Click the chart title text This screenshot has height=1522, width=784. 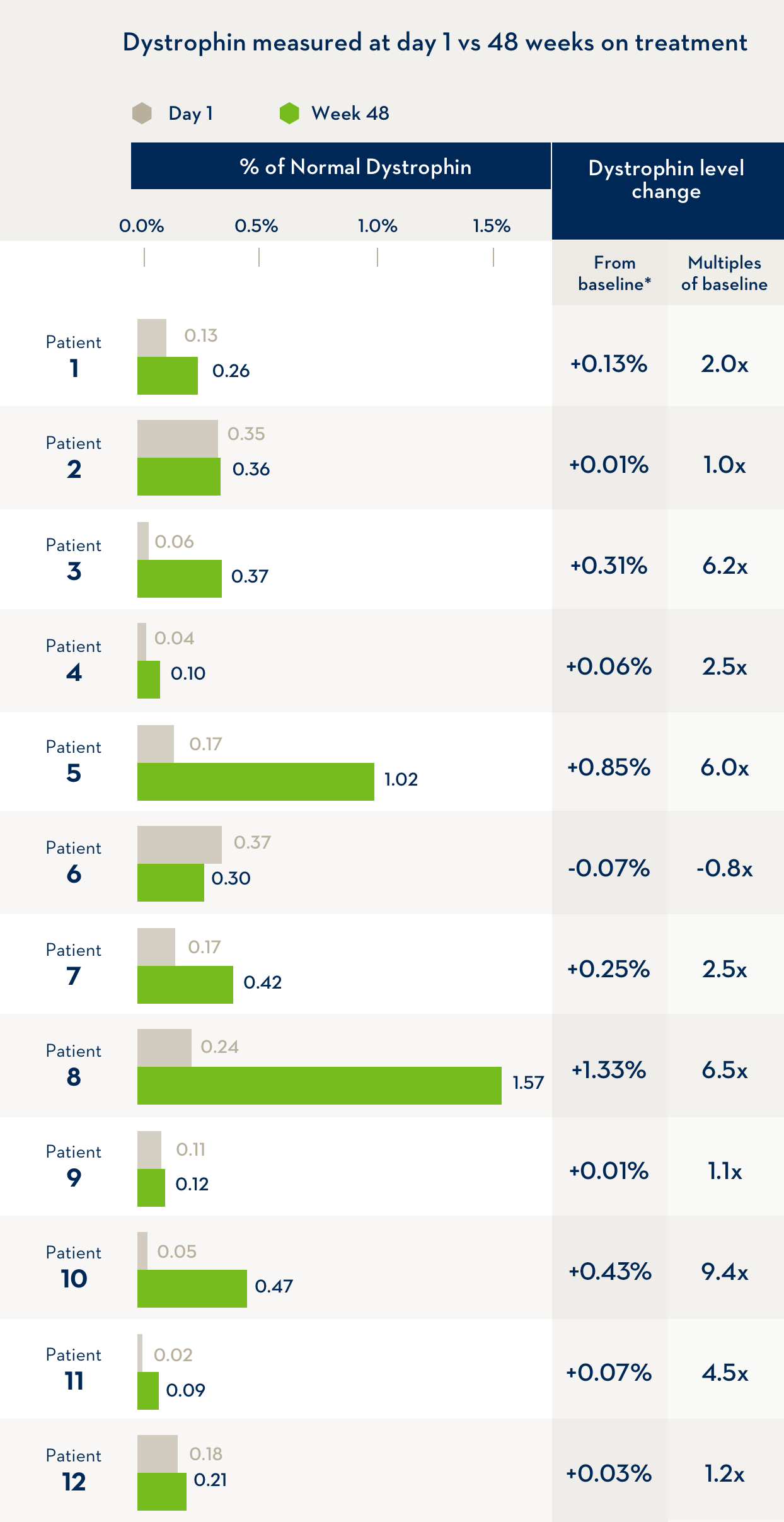[x=435, y=43]
